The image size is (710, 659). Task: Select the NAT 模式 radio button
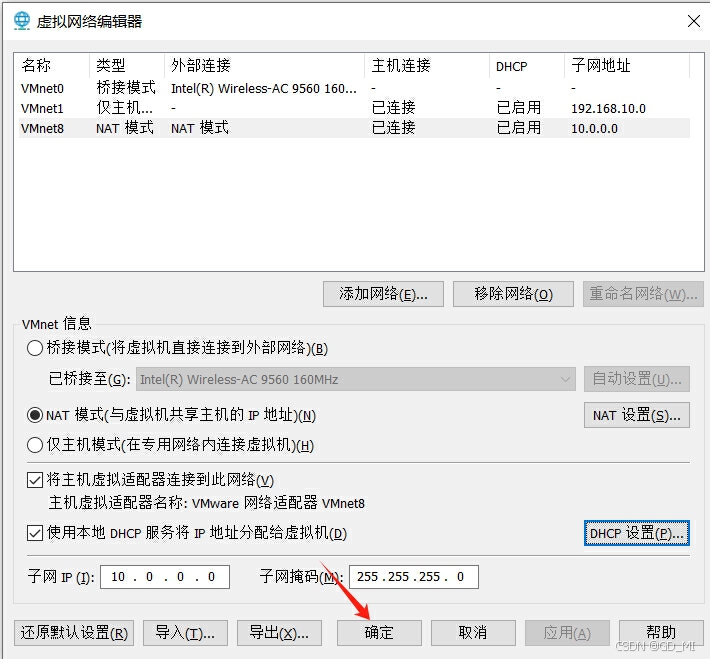coord(35,415)
